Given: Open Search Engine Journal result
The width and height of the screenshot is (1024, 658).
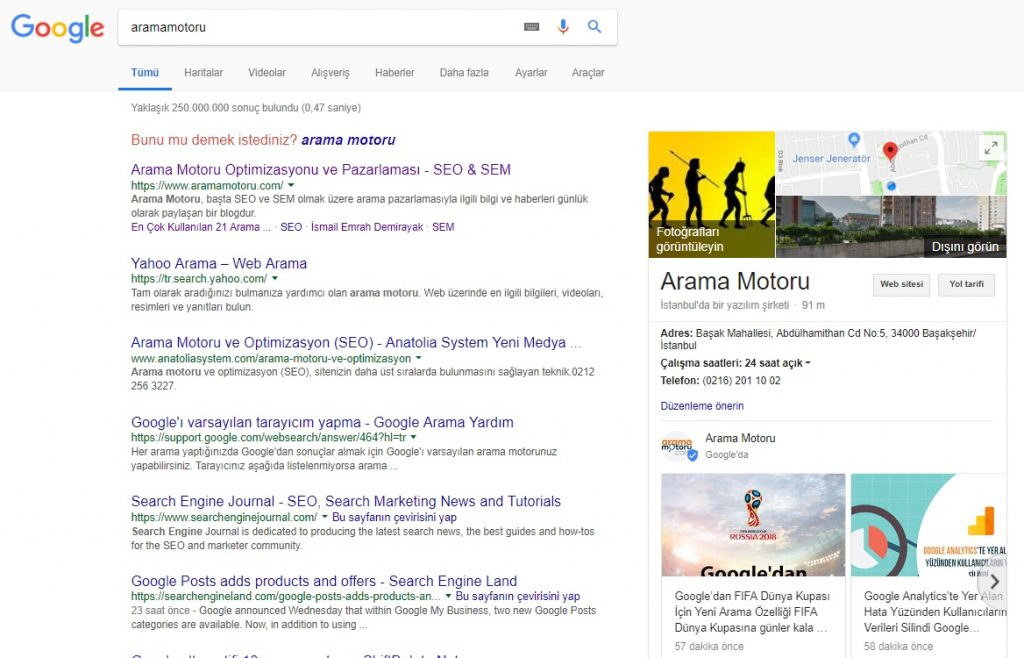Looking at the screenshot, I should tap(345, 501).
